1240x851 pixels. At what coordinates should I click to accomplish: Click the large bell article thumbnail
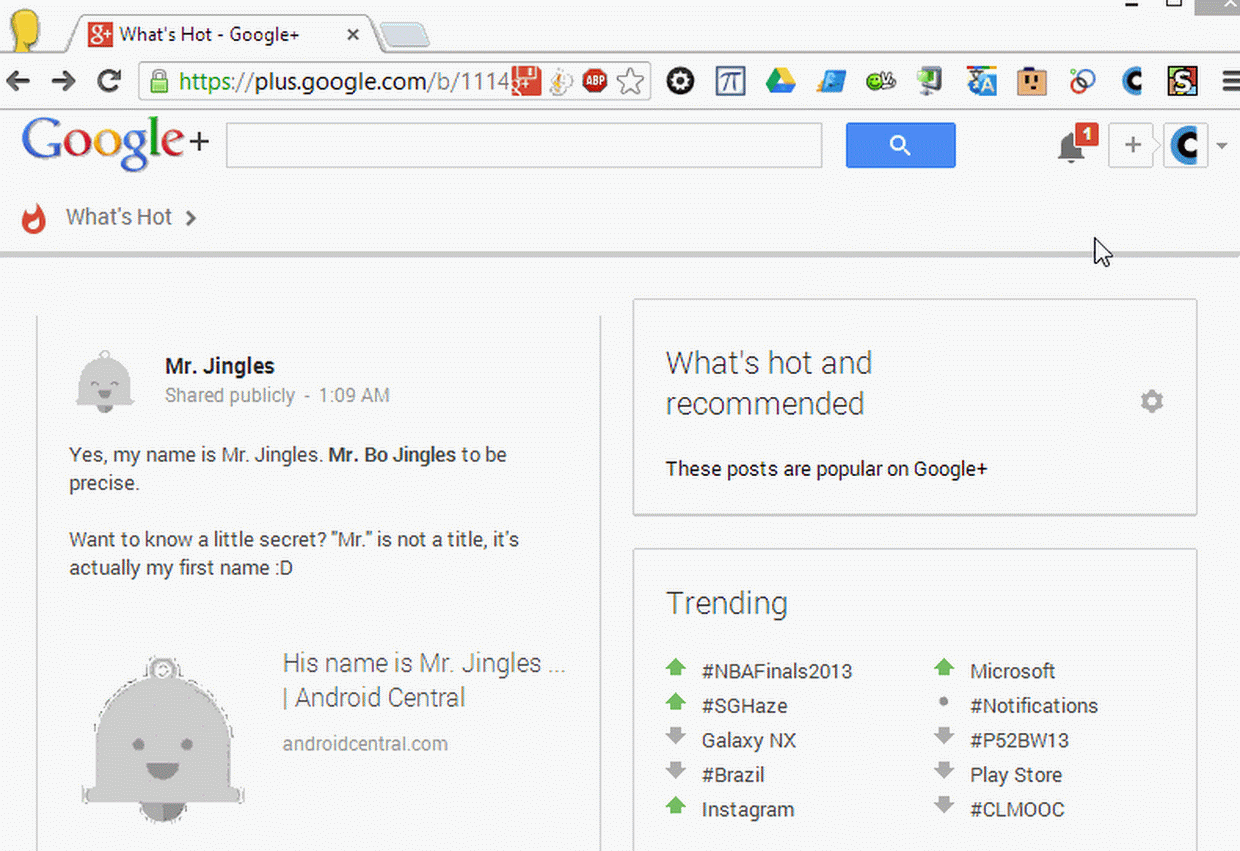pos(164,740)
